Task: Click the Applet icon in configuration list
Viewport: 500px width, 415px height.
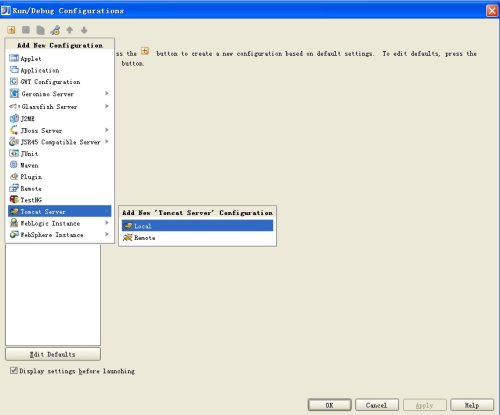Action: (x=14, y=58)
